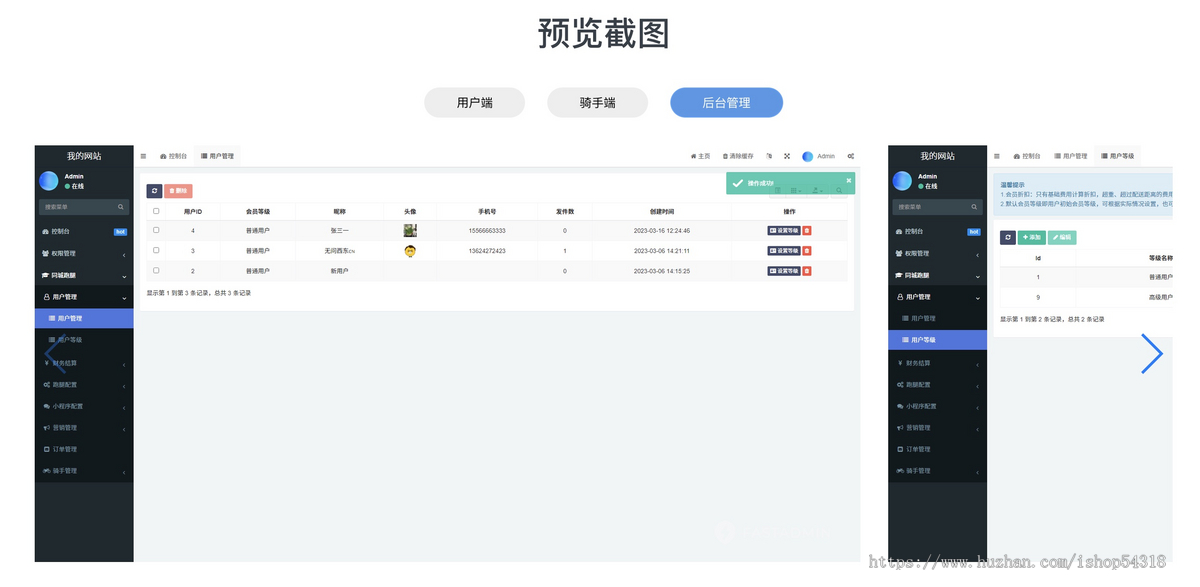
Task: Select the 后台管理 preview category button
Action: (x=726, y=102)
